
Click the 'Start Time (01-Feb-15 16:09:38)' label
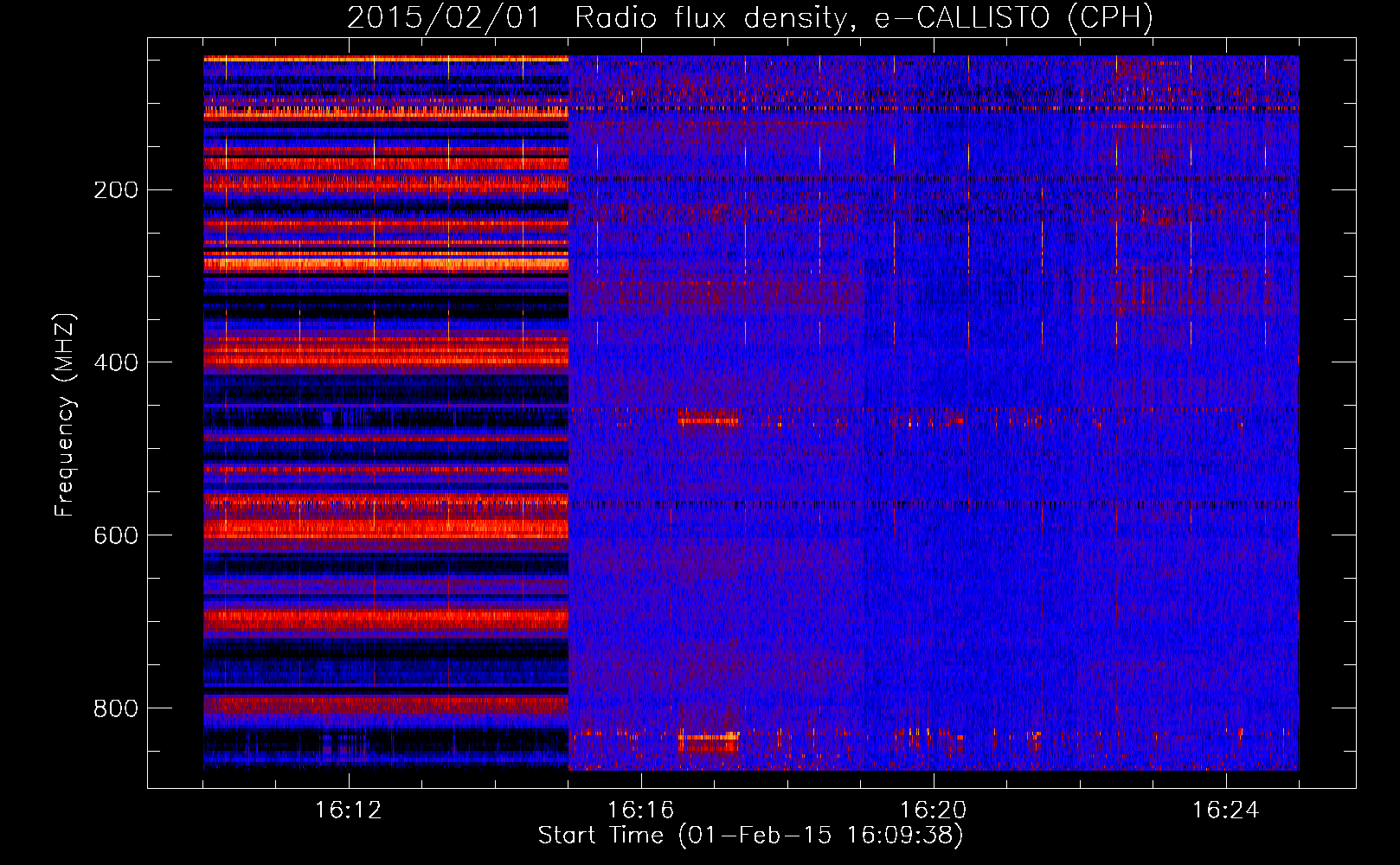click(x=750, y=836)
